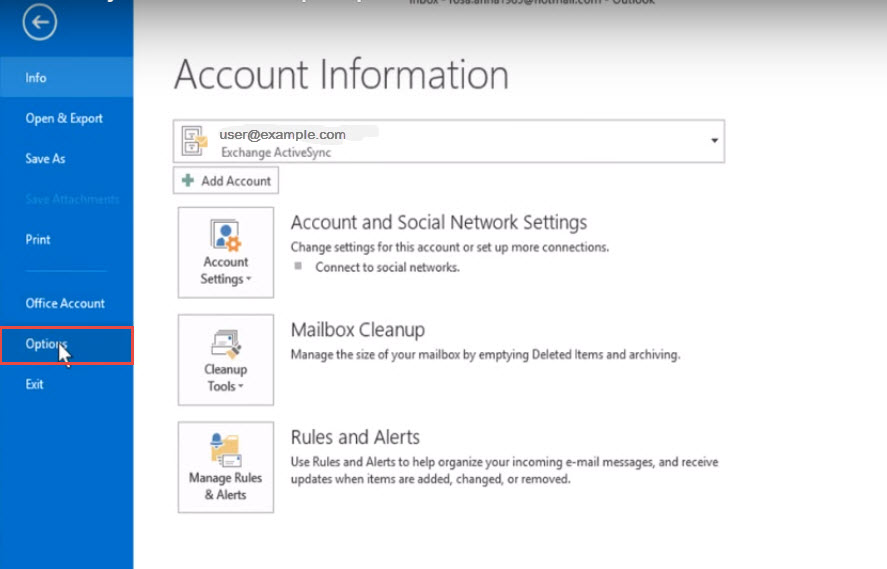Select the Info tab in sidebar
This screenshot has height=569, width=887.
tap(36, 77)
